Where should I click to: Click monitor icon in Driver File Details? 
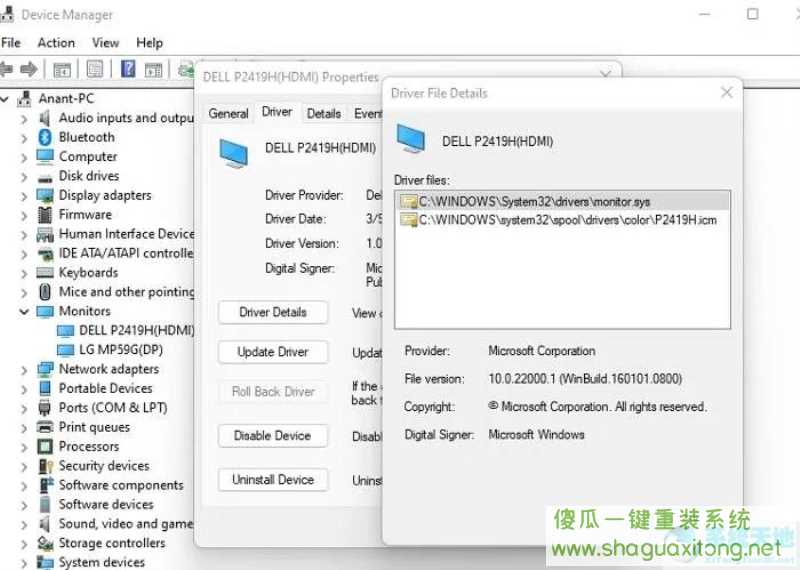tap(411, 138)
